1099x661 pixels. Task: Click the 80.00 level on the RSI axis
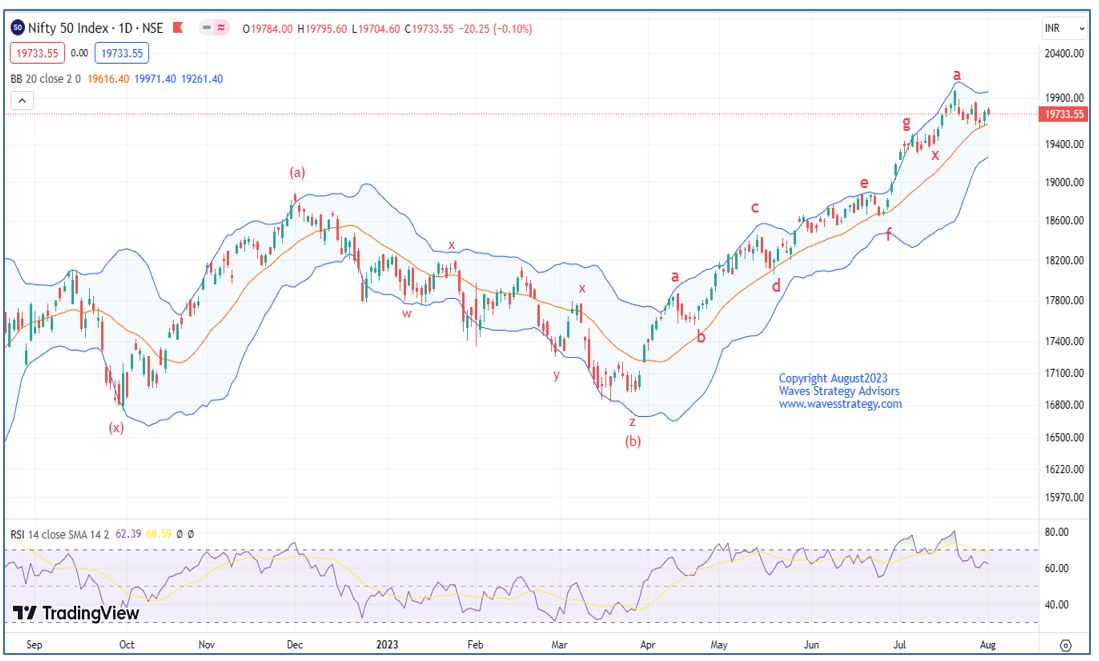pyautogui.click(x=1056, y=532)
